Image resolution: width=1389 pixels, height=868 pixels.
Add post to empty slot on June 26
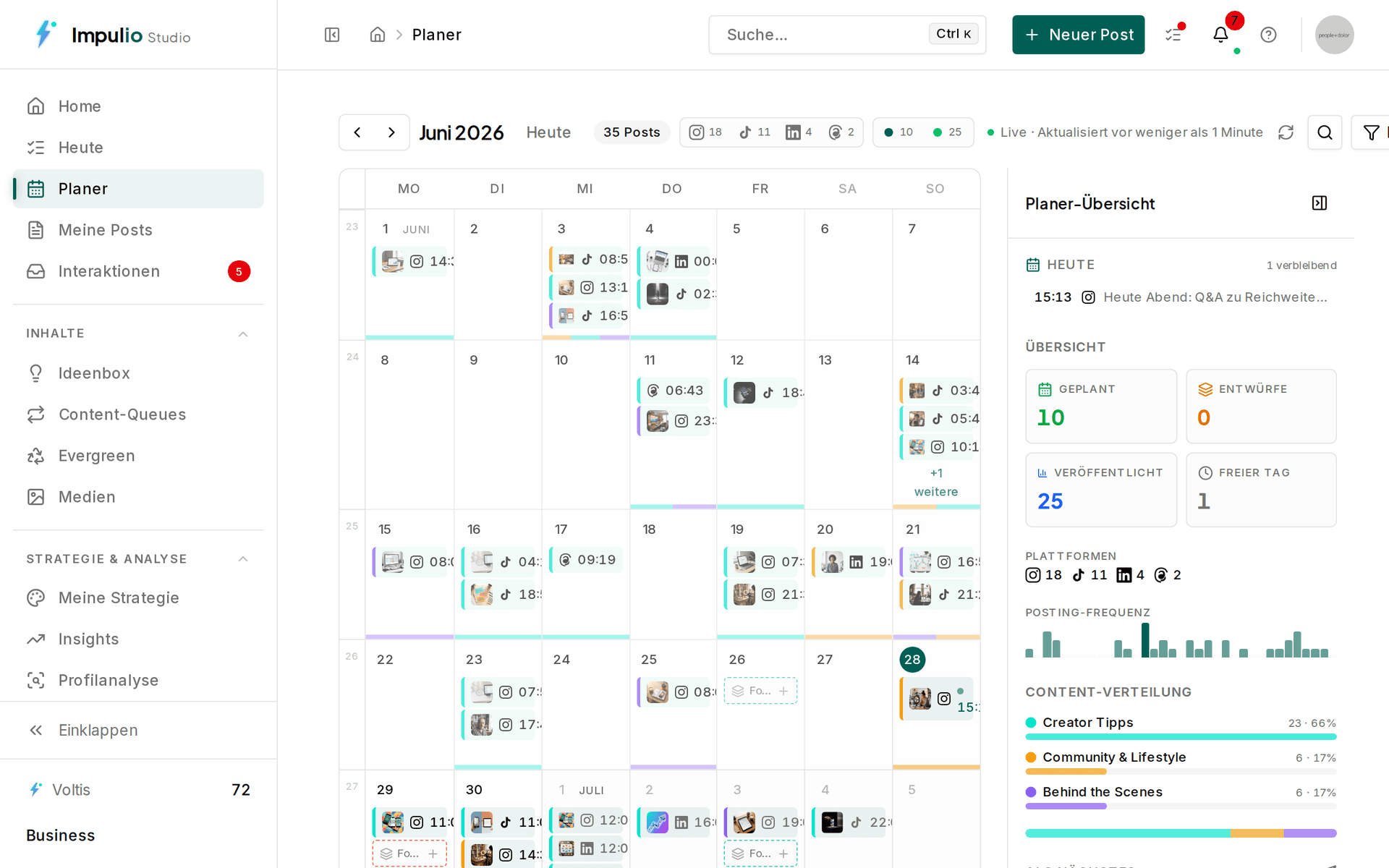[760, 691]
